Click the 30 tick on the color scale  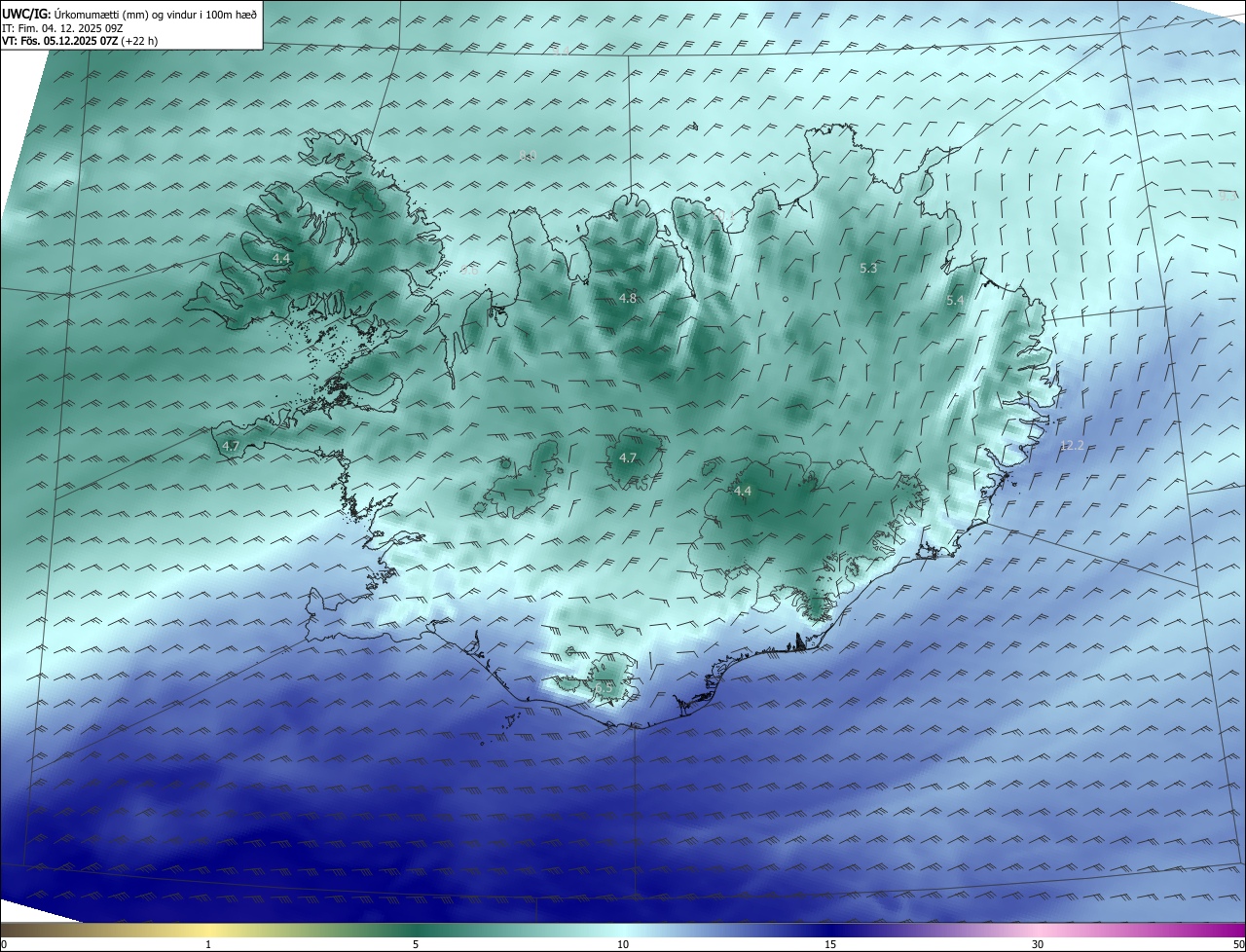tap(1038, 944)
